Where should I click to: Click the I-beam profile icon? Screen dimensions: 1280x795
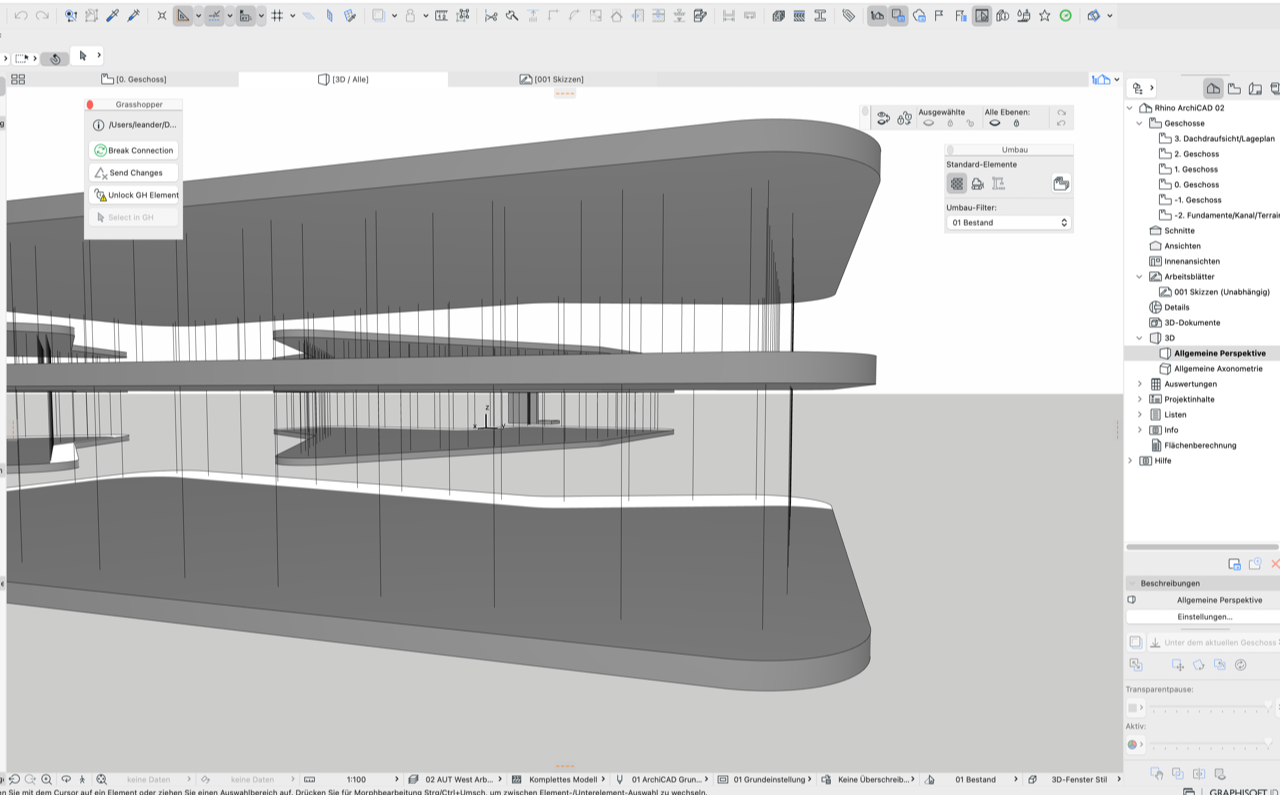click(820, 16)
